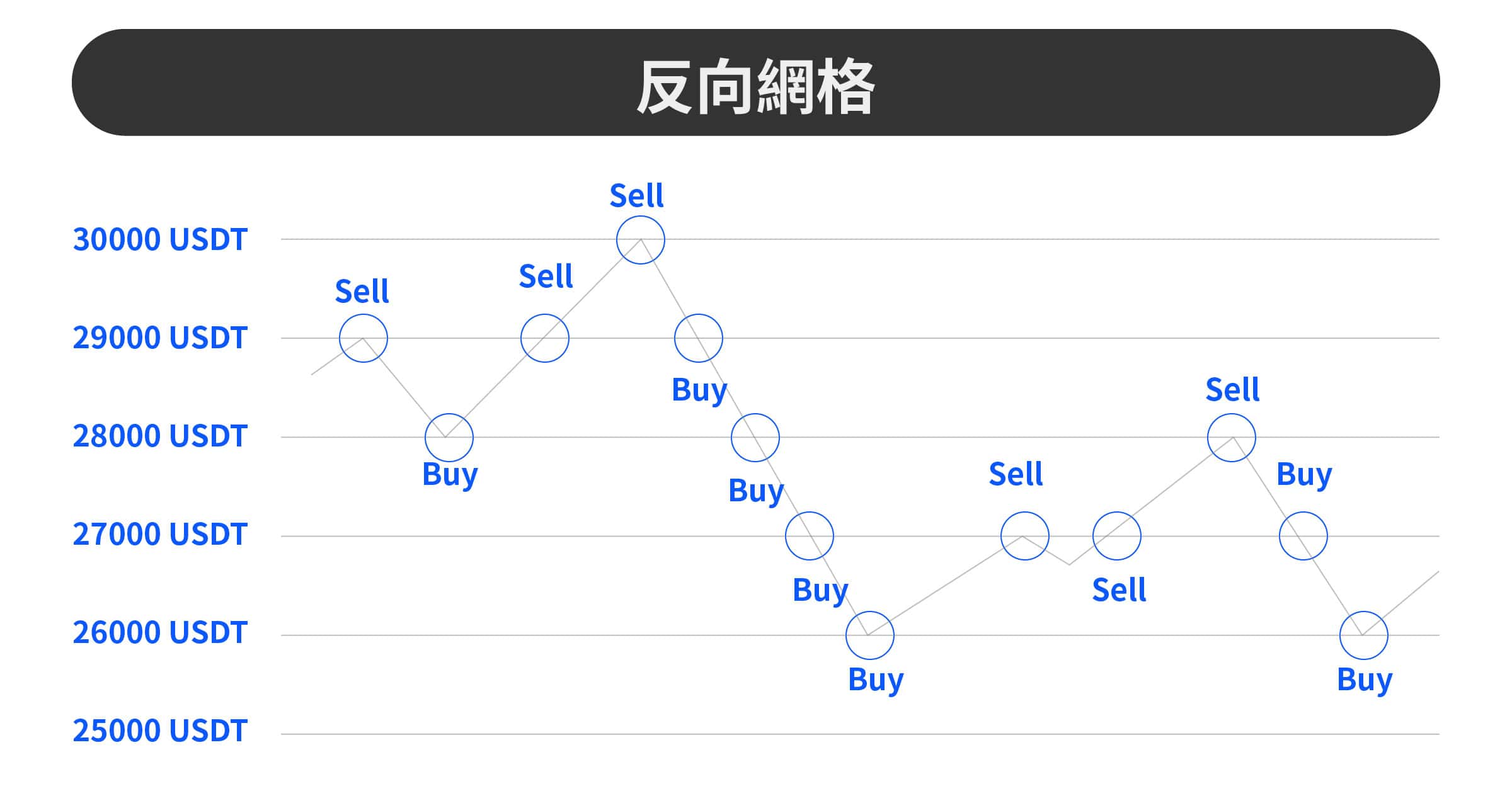Click the 28000 USDT axis label
The height and width of the screenshot is (791, 1512).
tap(160, 436)
